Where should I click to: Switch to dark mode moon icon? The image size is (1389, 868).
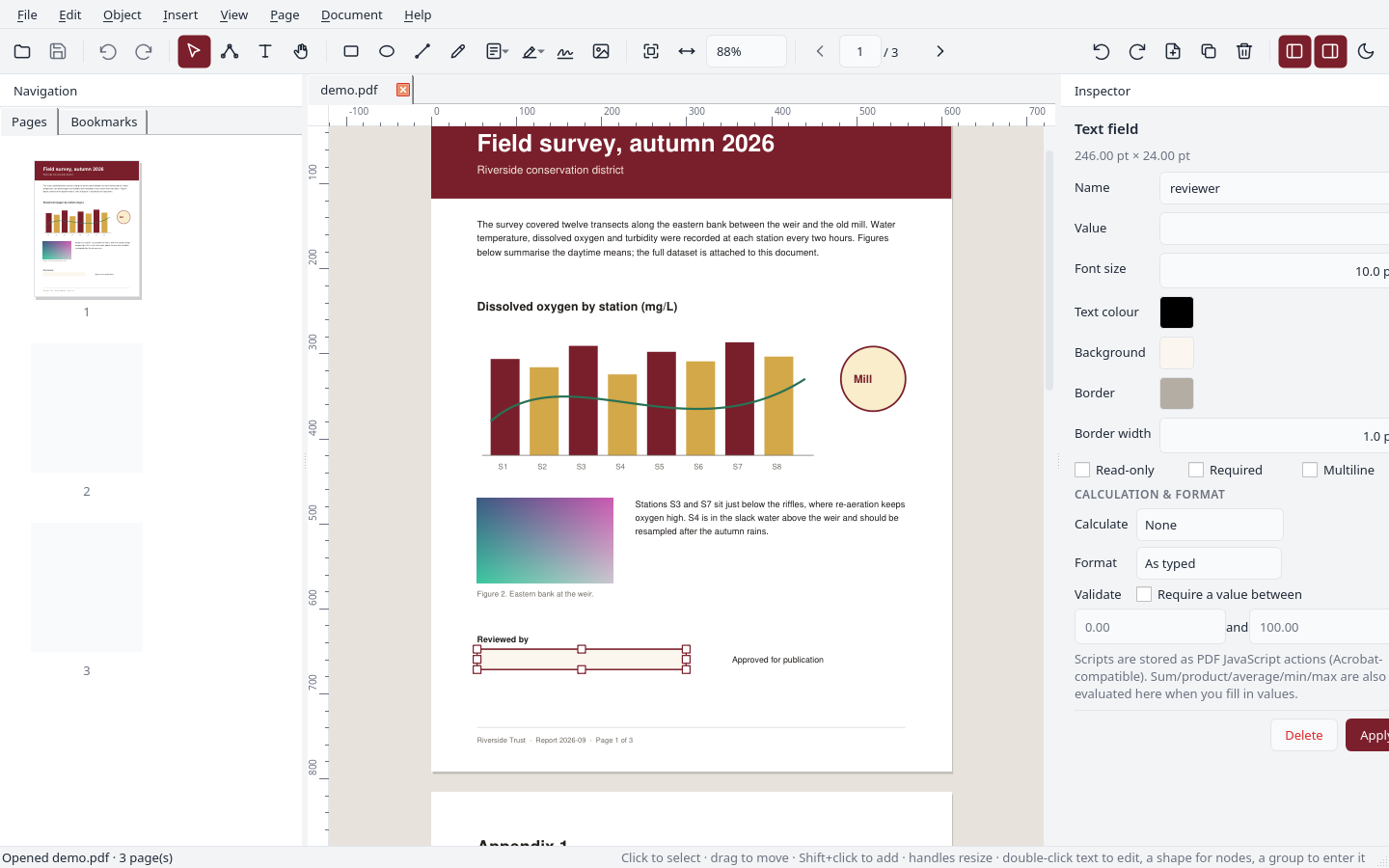[x=1366, y=51]
